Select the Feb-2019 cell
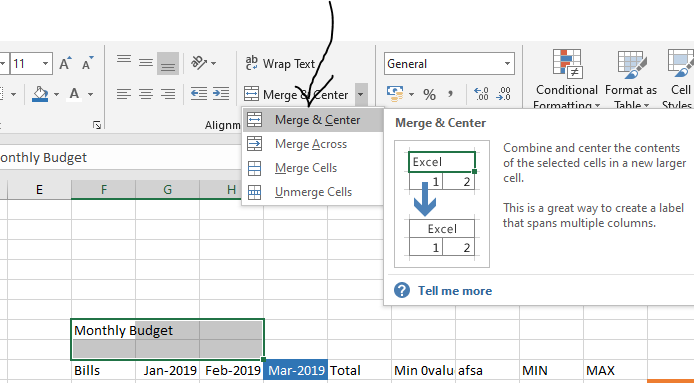The height and width of the screenshot is (383, 694). (231, 371)
